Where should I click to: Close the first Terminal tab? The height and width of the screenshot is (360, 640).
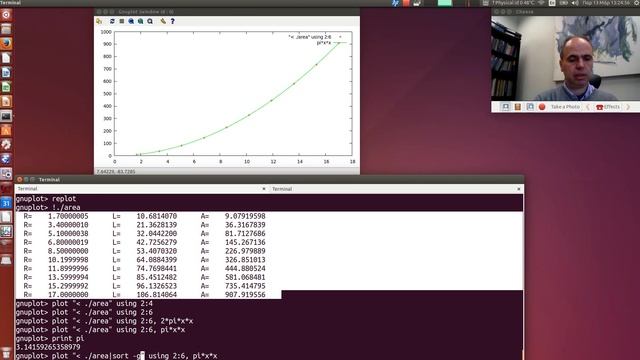click(x=264, y=189)
